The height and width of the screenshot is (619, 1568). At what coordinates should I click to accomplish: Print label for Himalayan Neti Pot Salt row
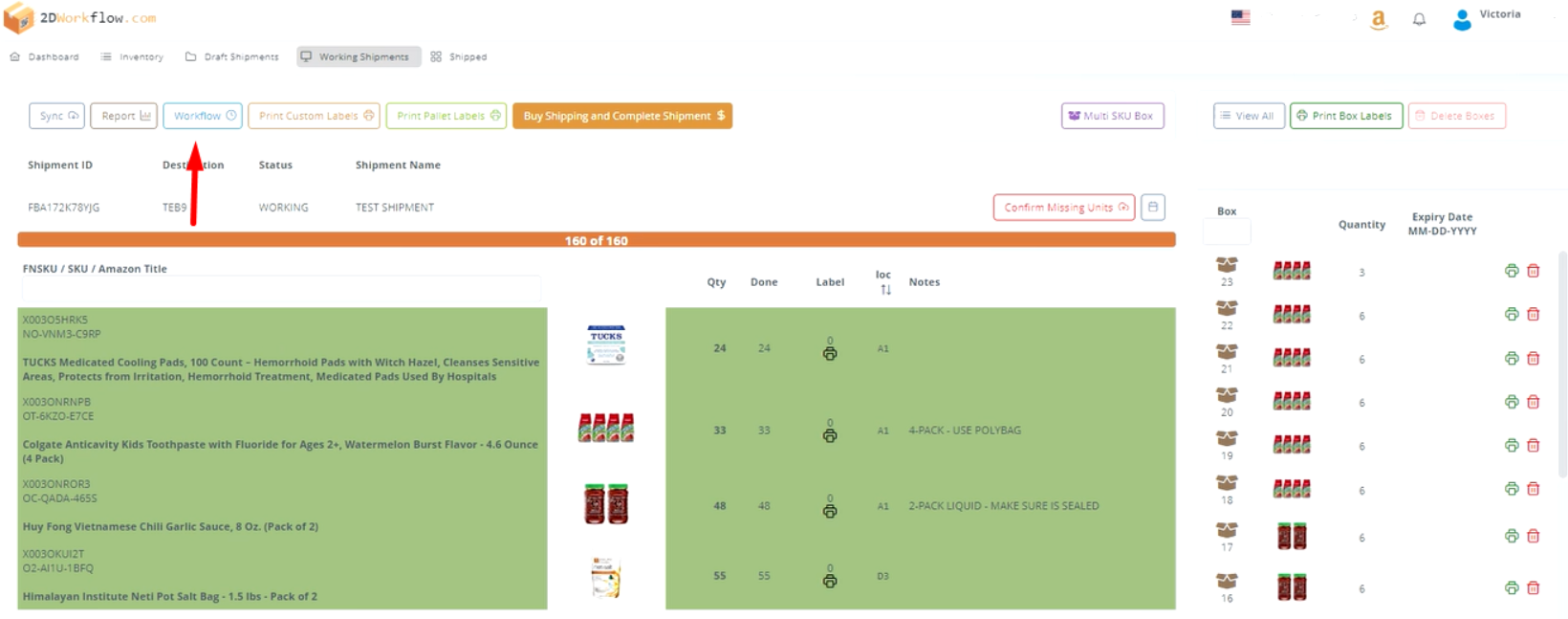point(830,581)
